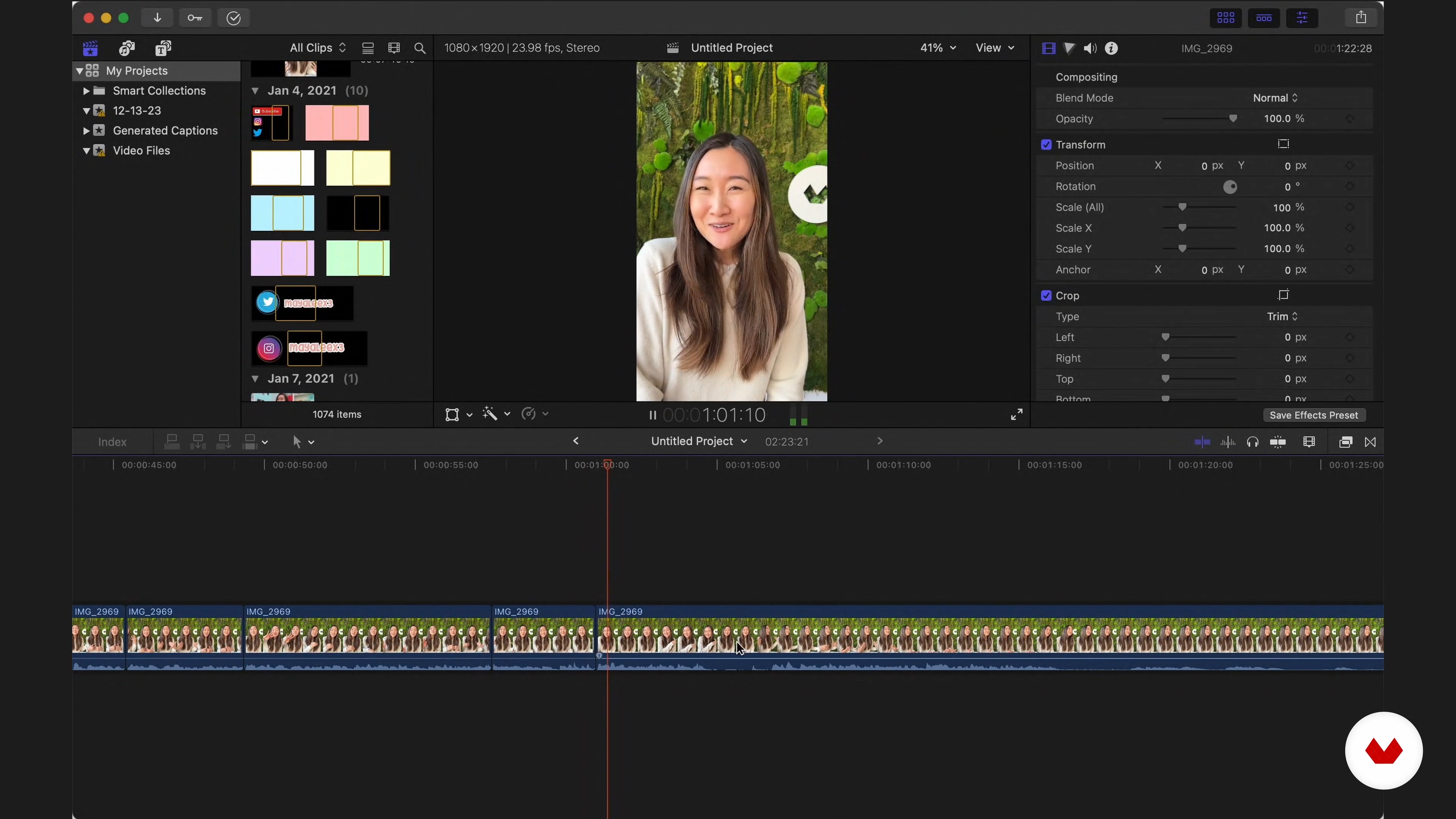
Task: Switch to the Color inspector tab
Action: coord(1069,49)
